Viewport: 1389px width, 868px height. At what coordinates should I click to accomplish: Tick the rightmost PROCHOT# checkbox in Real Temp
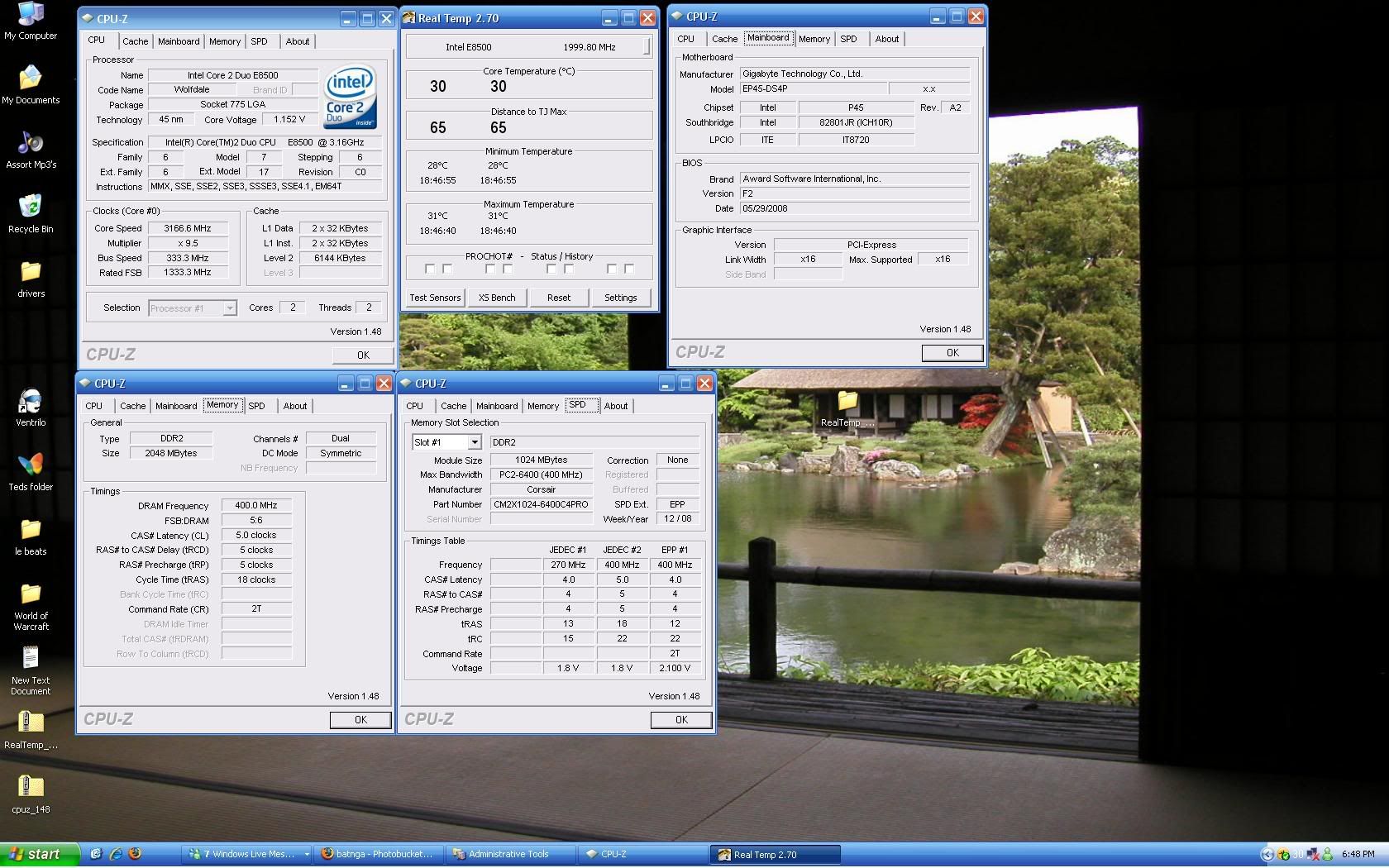(x=629, y=269)
